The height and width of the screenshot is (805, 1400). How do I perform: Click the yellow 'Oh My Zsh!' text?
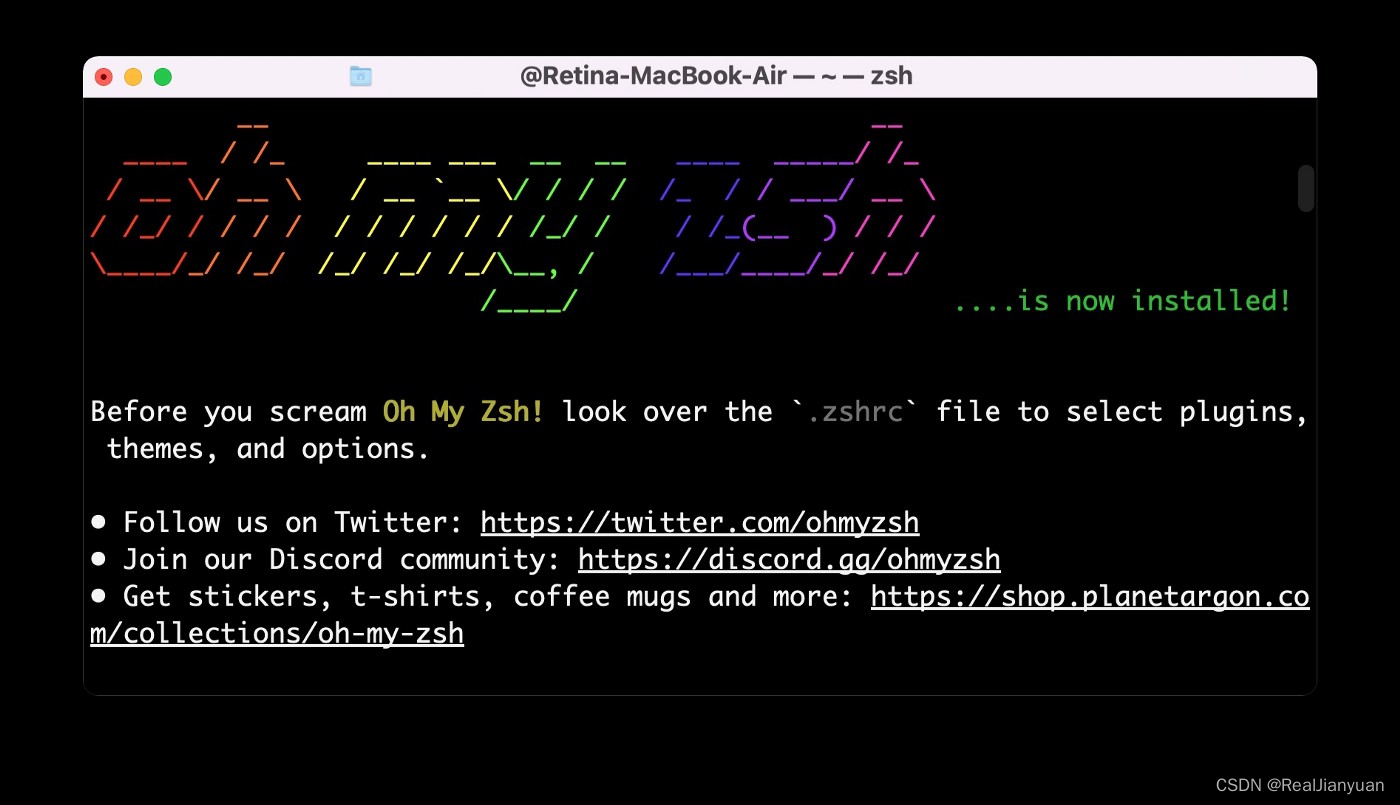(464, 412)
